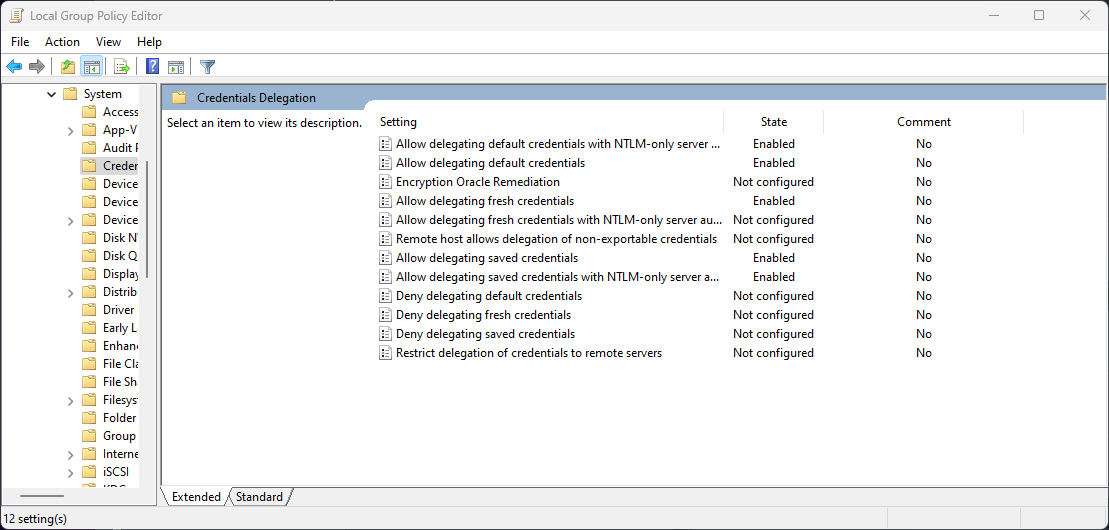
Task: Go up one level with folder icon
Action: [68, 67]
